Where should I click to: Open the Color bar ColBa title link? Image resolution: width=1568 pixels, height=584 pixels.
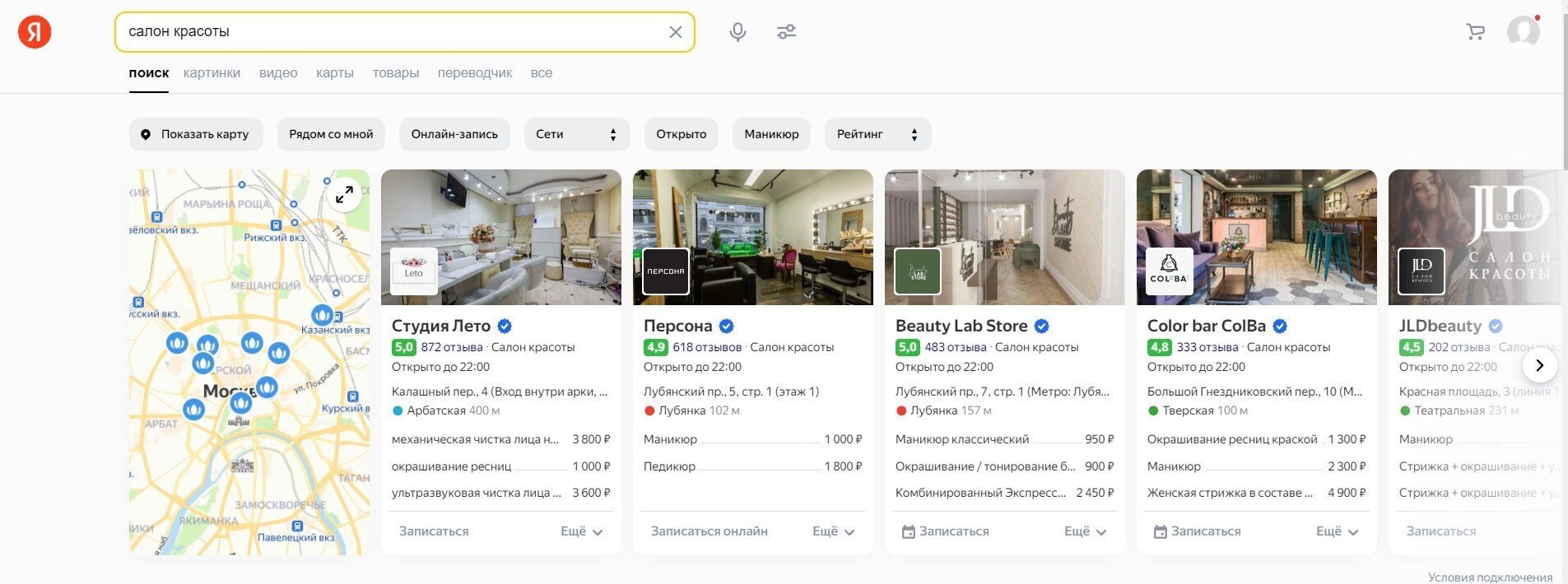tap(1206, 326)
